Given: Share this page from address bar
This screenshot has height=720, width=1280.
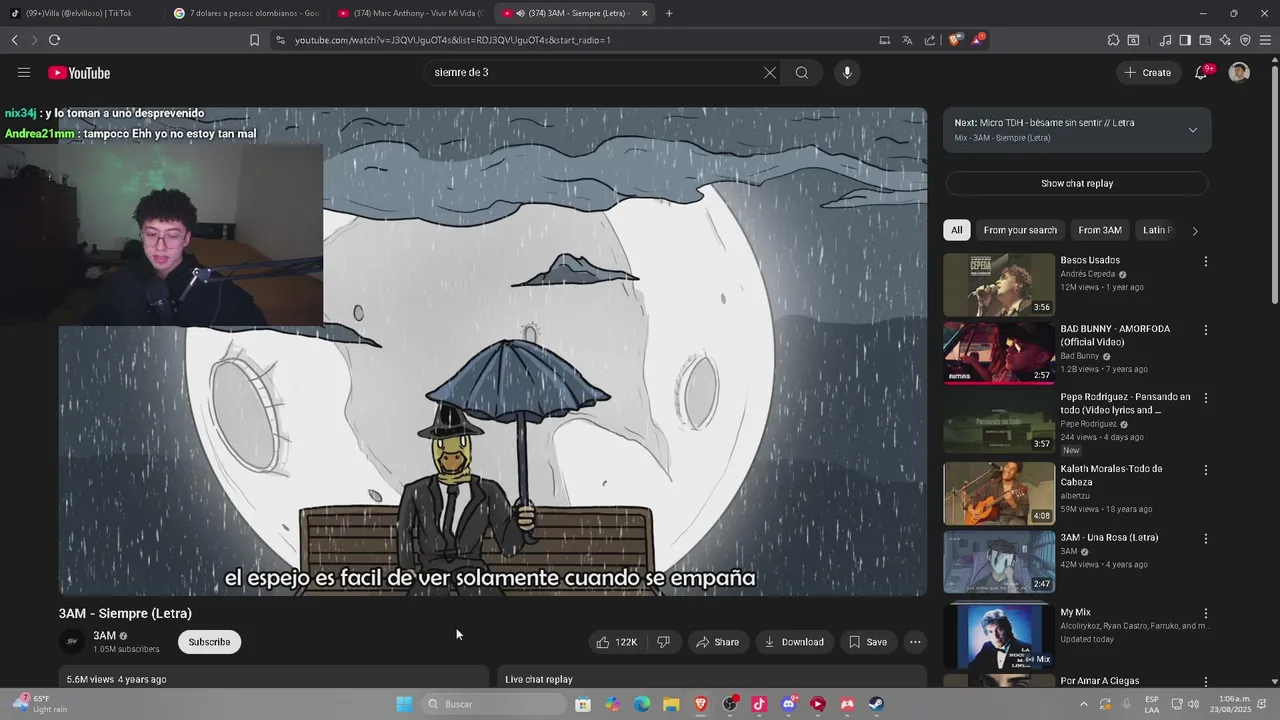Looking at the screenshot, I should tap(930, 40).
